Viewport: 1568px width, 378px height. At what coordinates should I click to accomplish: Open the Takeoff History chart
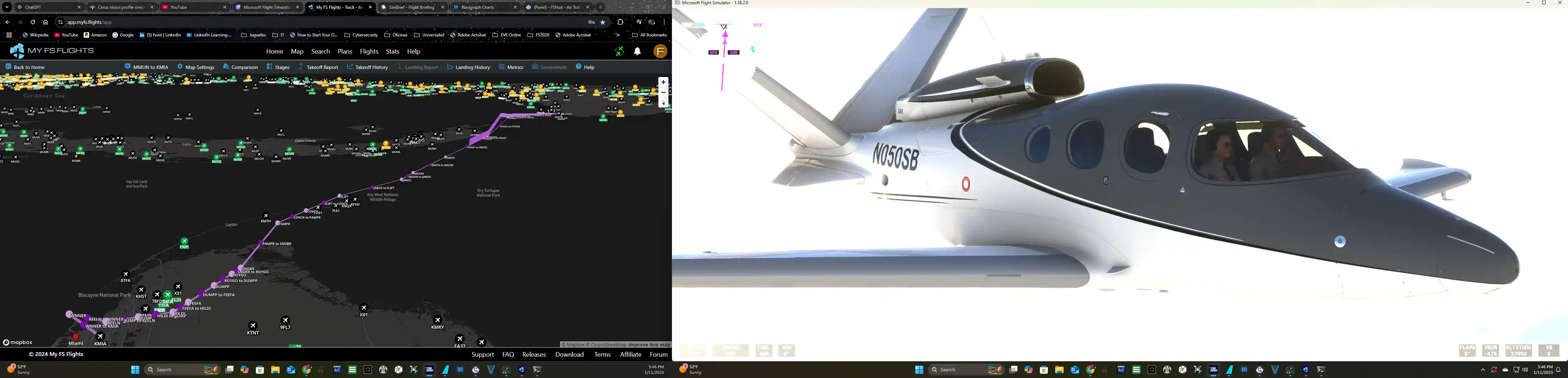(367, 67)
